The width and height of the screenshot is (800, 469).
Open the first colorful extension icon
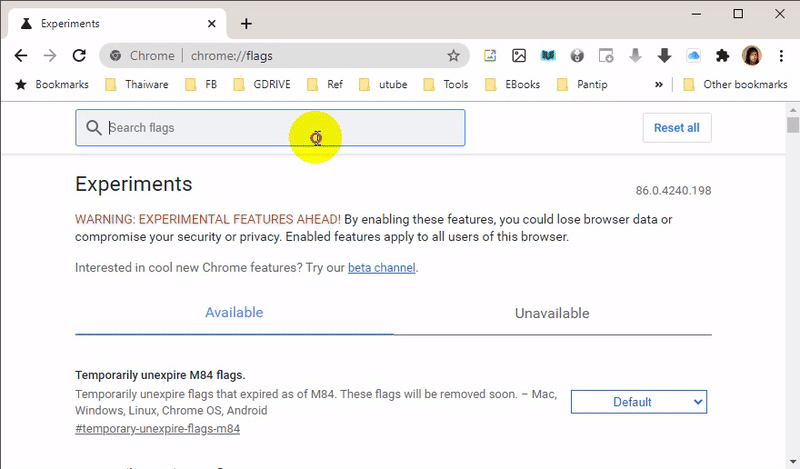pyautogui.click(x=490, y=56)
